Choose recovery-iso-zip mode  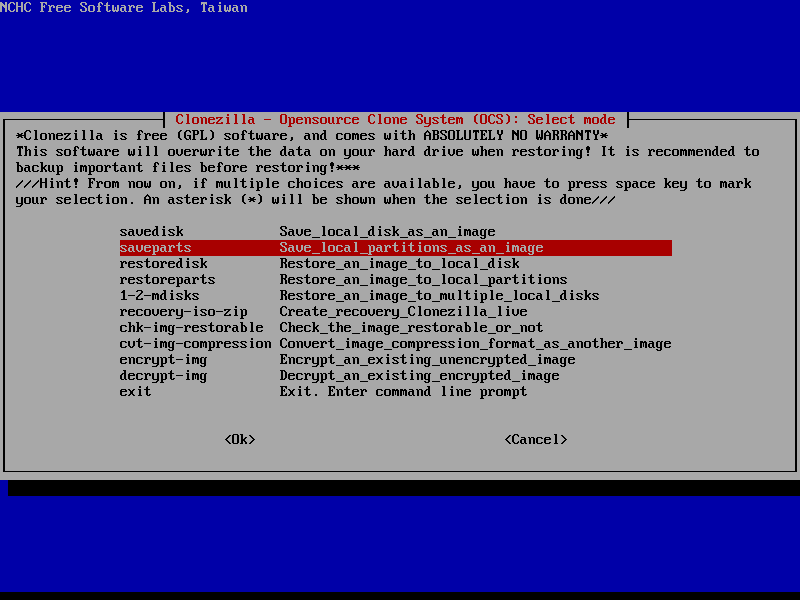tap(395, 312)
